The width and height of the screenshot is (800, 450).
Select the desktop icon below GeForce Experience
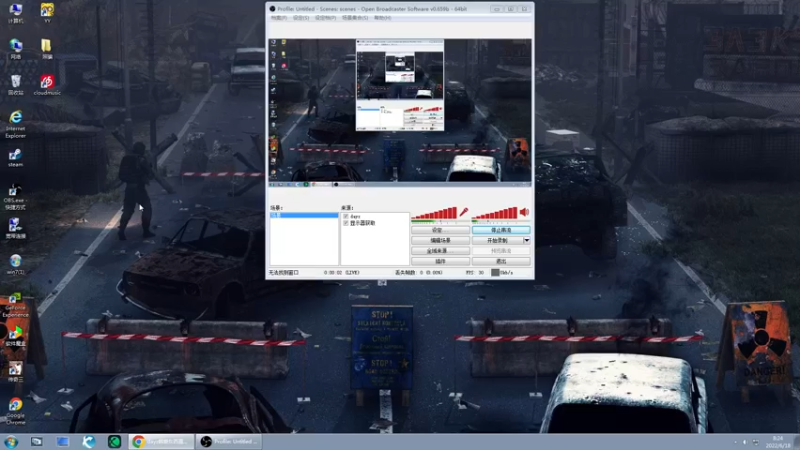[x=15, y=336]
